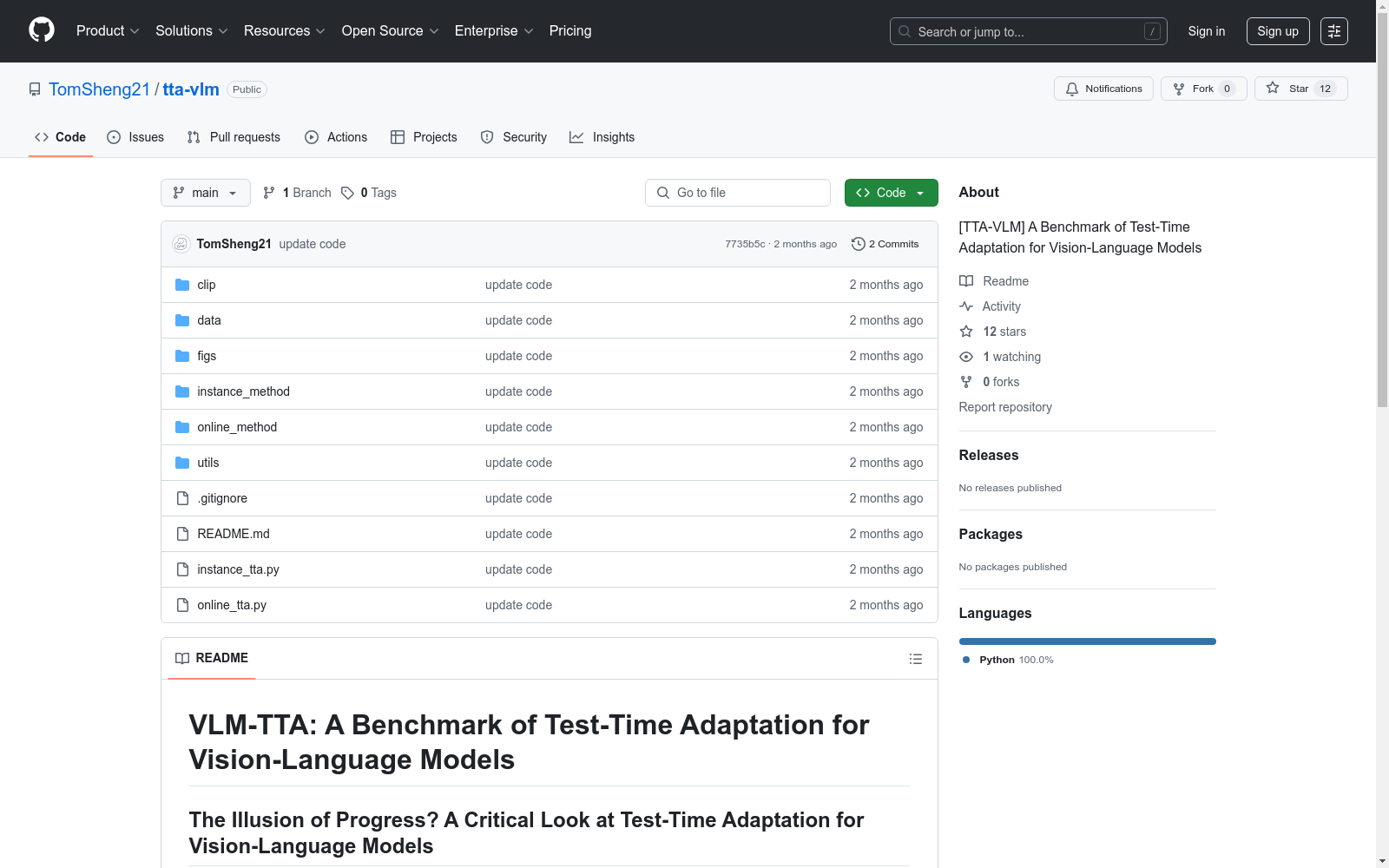Open the 0 Tags link
Screen dimensions: 1389x868
(x=369, y=193)
